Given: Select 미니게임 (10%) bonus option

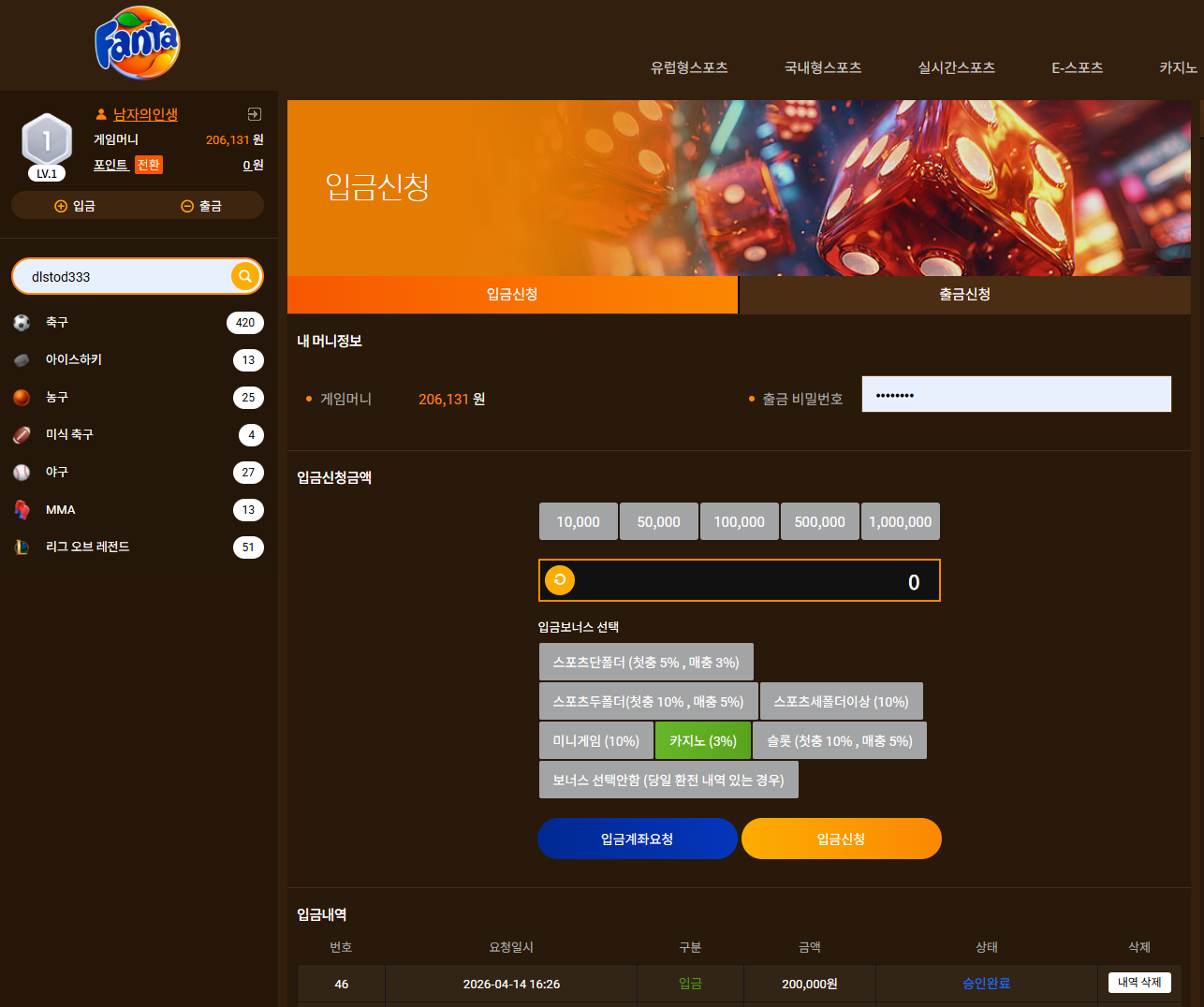Looking at the screenshot, I should tap(596, 740).
